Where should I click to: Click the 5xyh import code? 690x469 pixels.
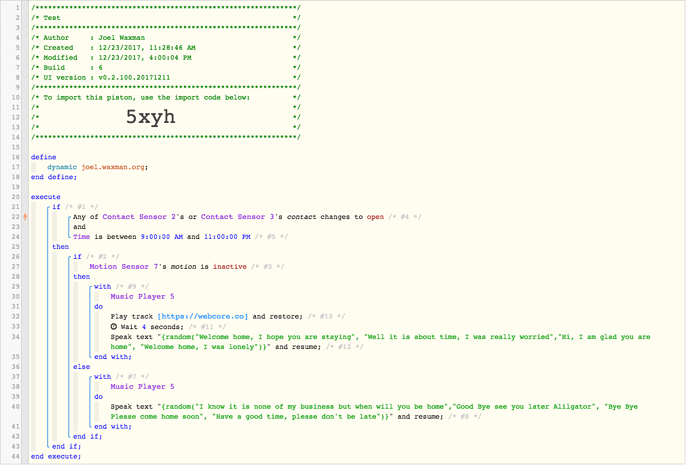tap(150, 117)
